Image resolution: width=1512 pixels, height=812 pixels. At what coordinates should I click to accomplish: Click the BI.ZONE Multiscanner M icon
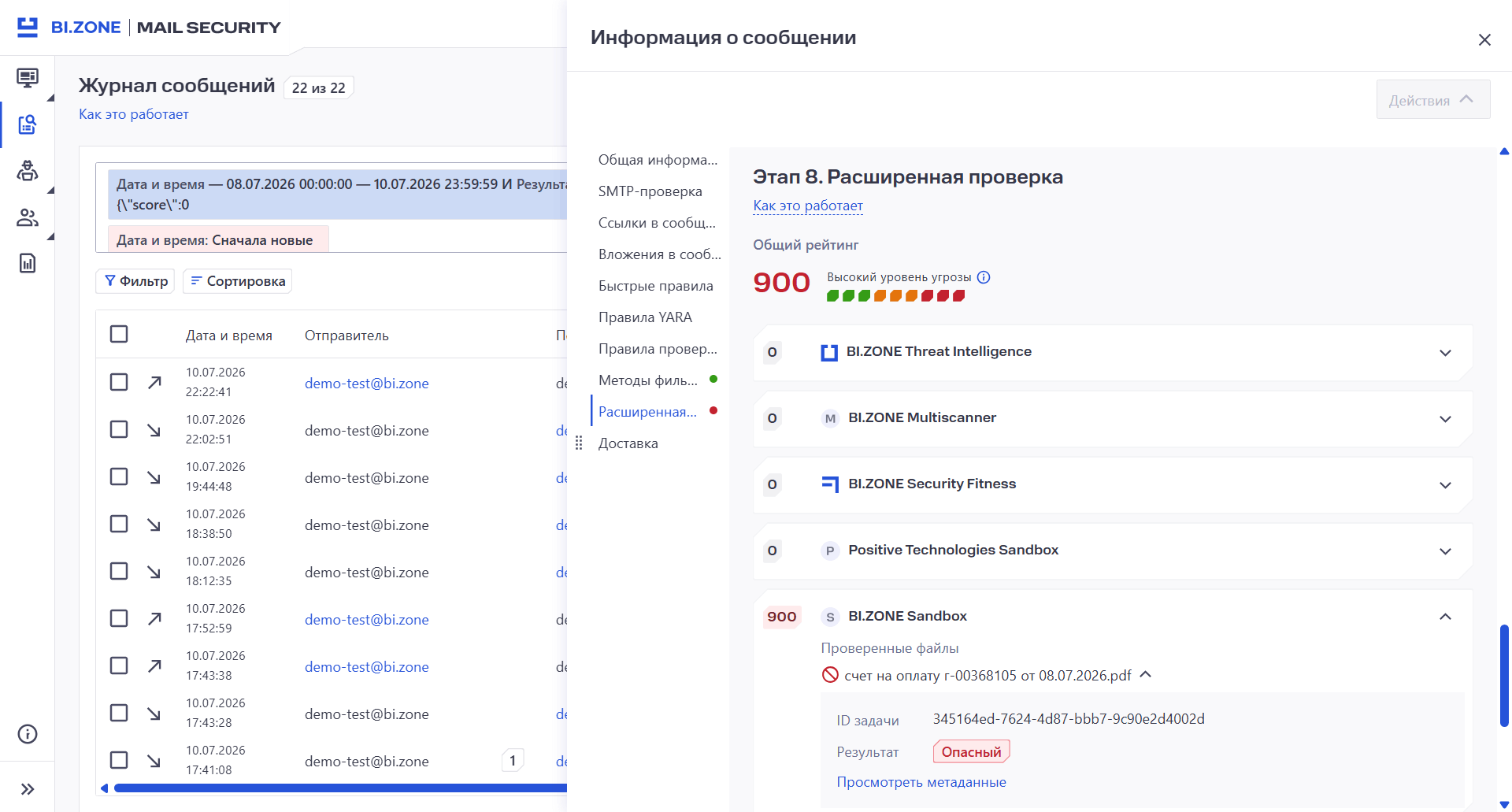(x=830, y=418)
